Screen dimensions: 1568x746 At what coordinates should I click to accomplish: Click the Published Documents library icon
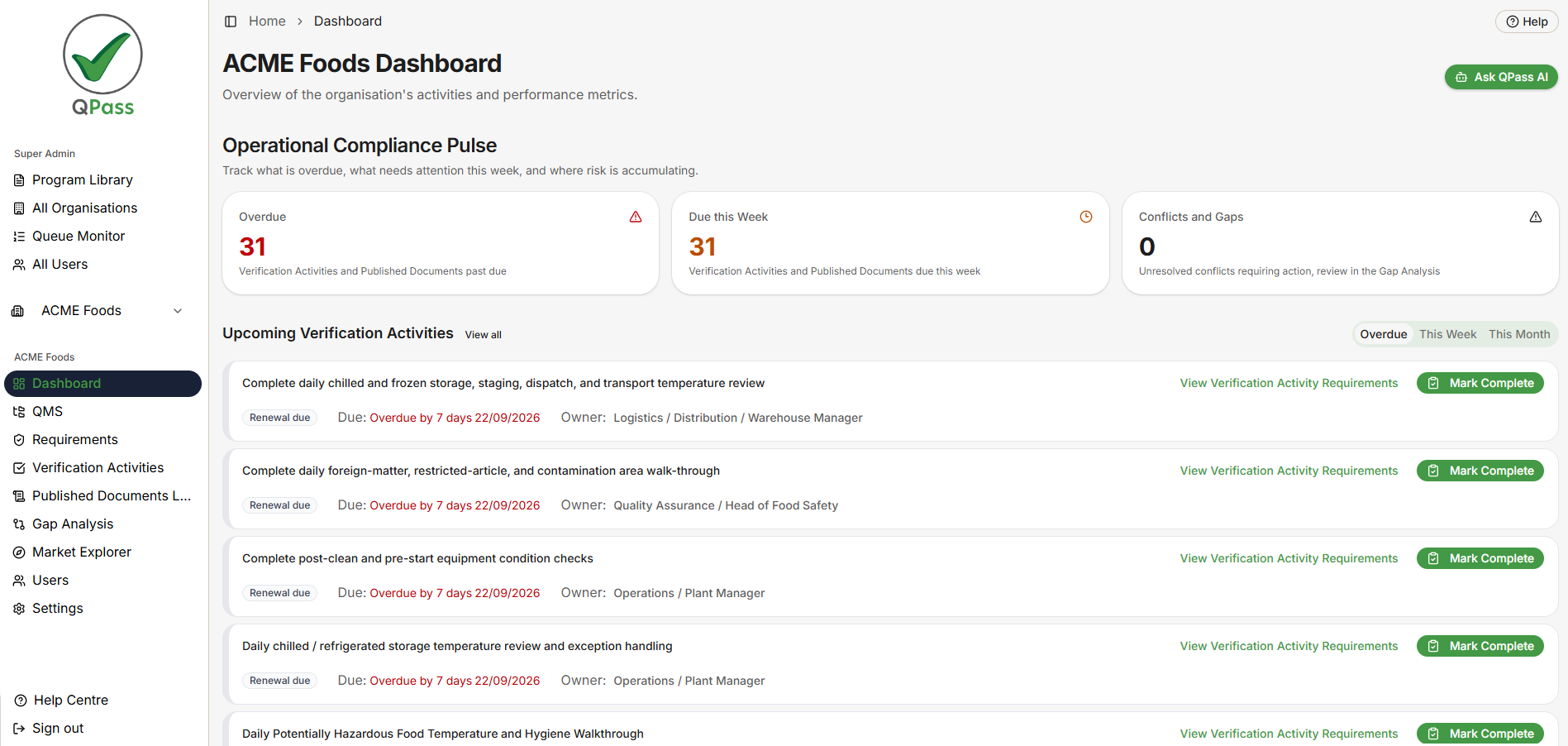click(19, 496)
